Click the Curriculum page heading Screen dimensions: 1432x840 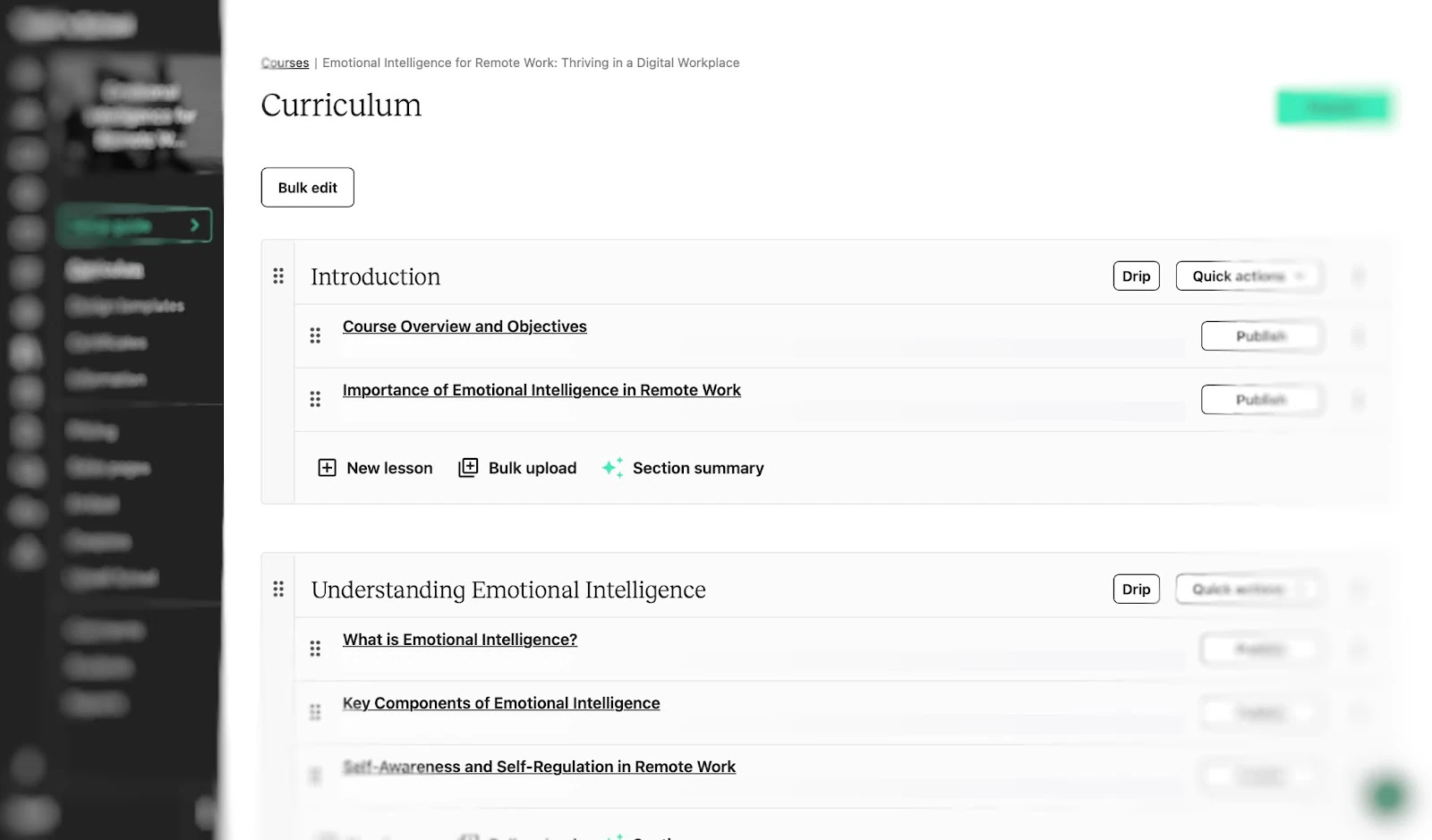(341, 106)
